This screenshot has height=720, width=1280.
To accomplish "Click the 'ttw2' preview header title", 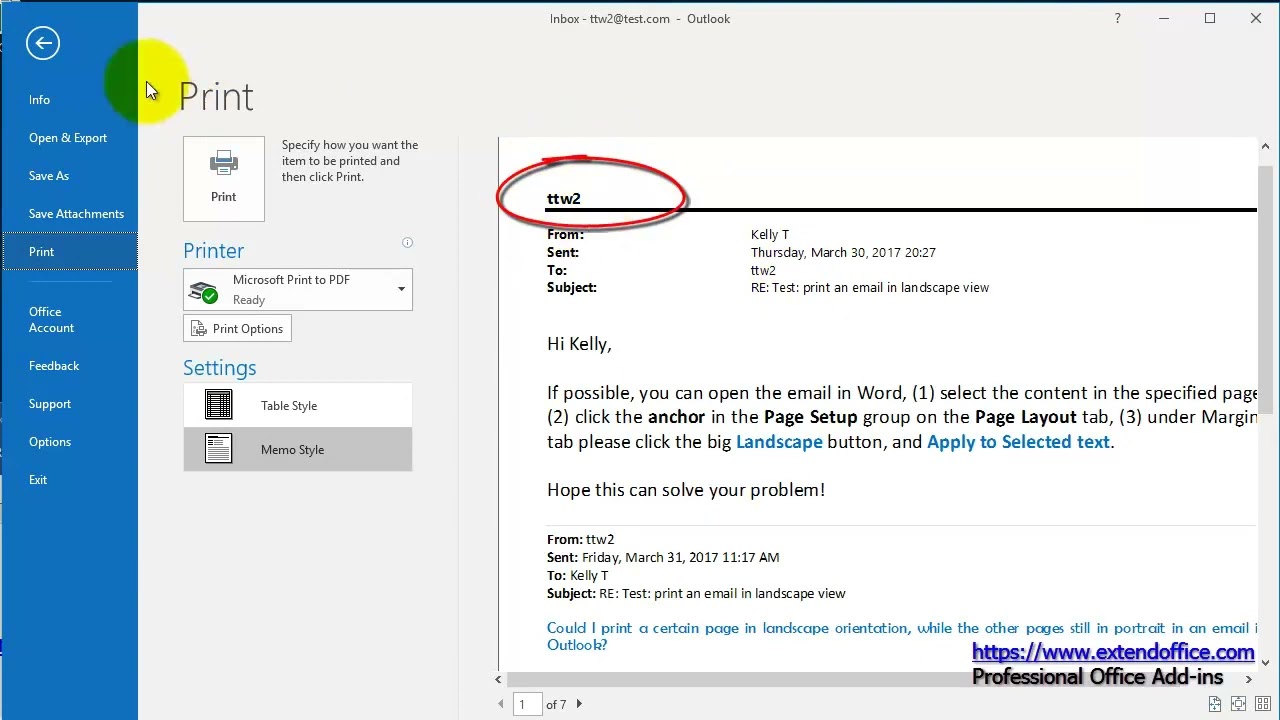I will coord(564,199).
